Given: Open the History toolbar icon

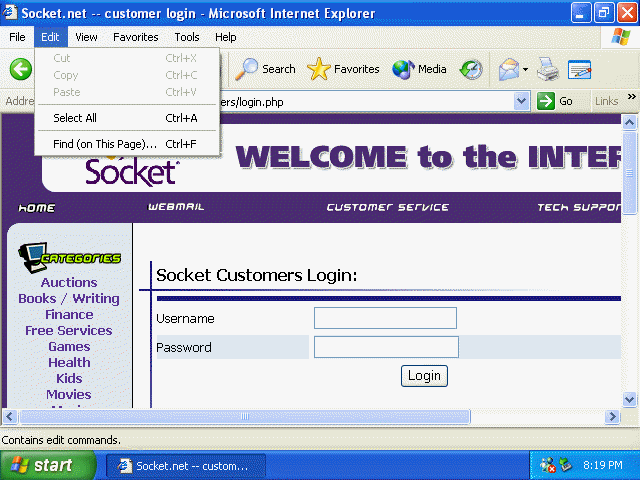Looking at the screenshot, I should point(471,69).
